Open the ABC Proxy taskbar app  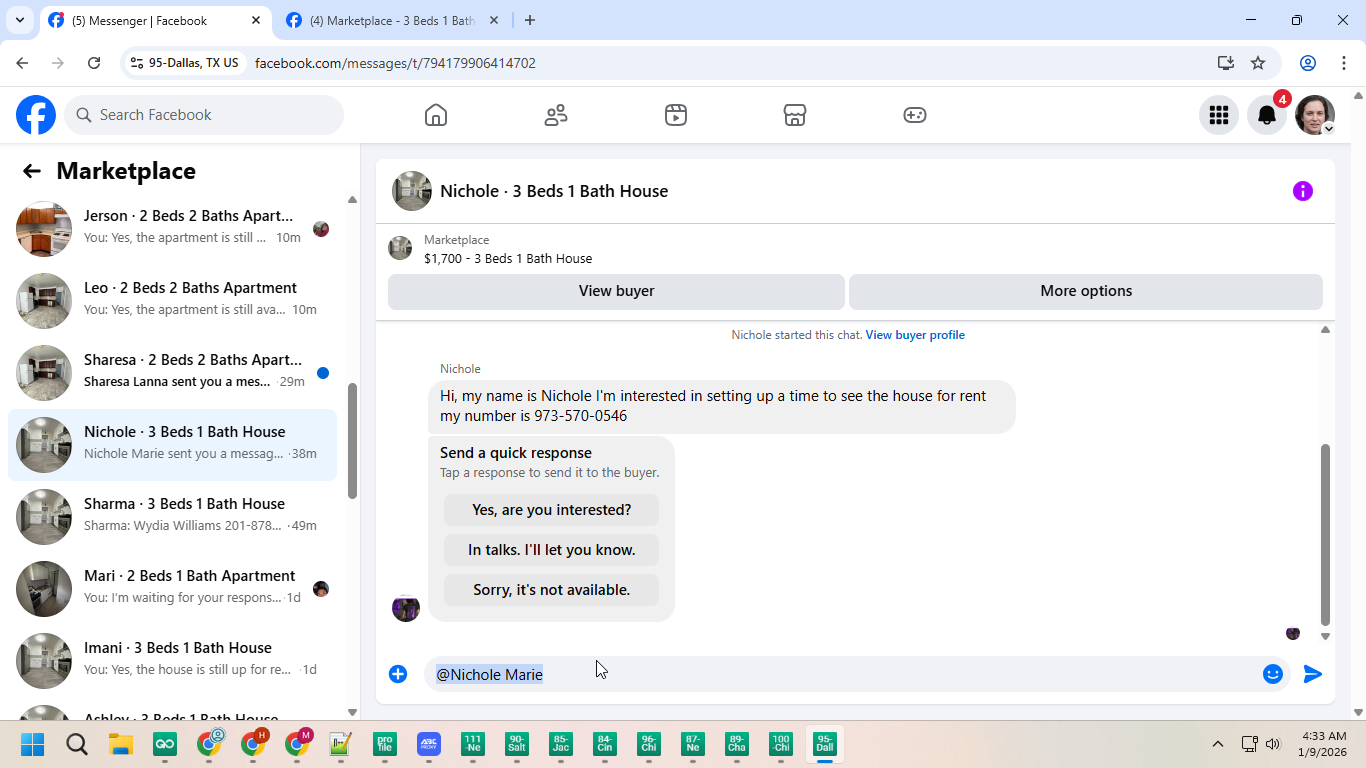pyautogui.click(x=429, y=744)
